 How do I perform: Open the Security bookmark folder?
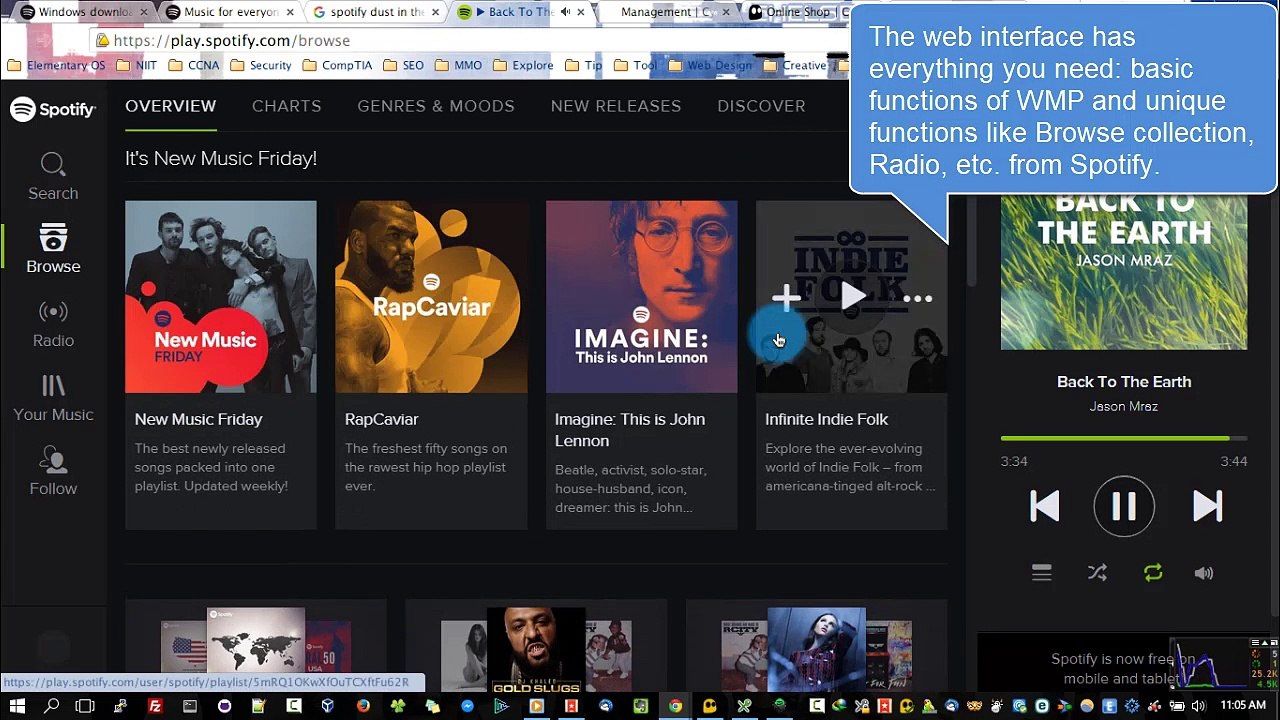tap(261, 65)
